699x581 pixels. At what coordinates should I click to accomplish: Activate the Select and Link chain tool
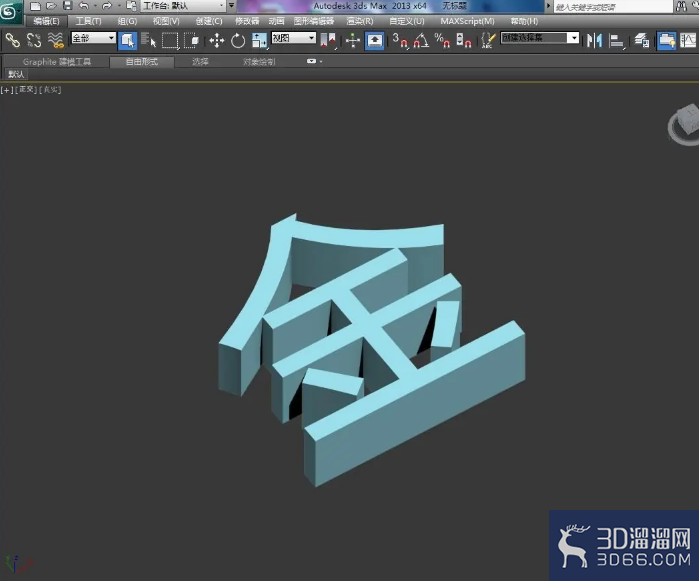pos(12,41)
